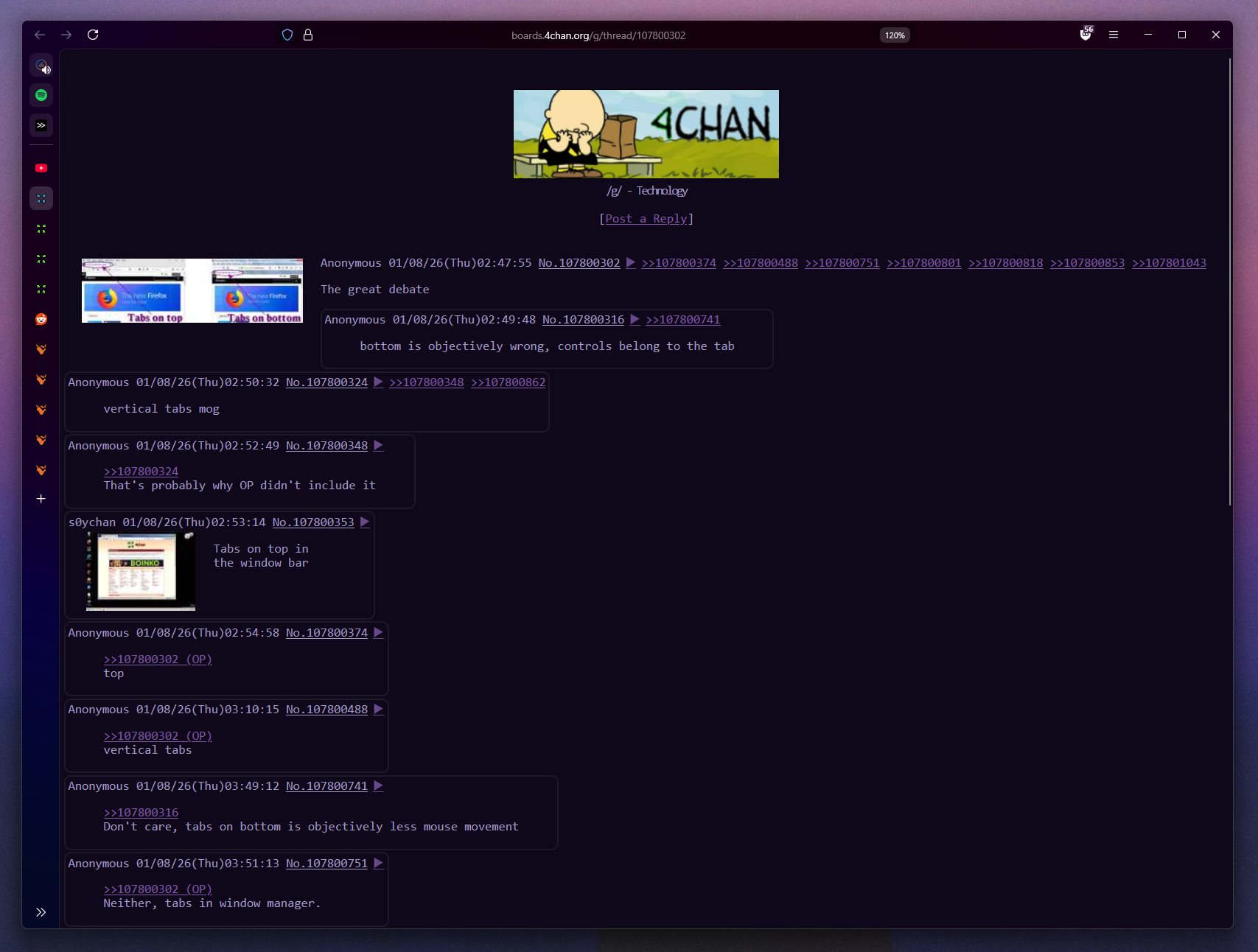Image resolution: width=1258 pixels, height=952 pixels.
Task: Click post number No.107800316
Action: [x=584, y=320]
